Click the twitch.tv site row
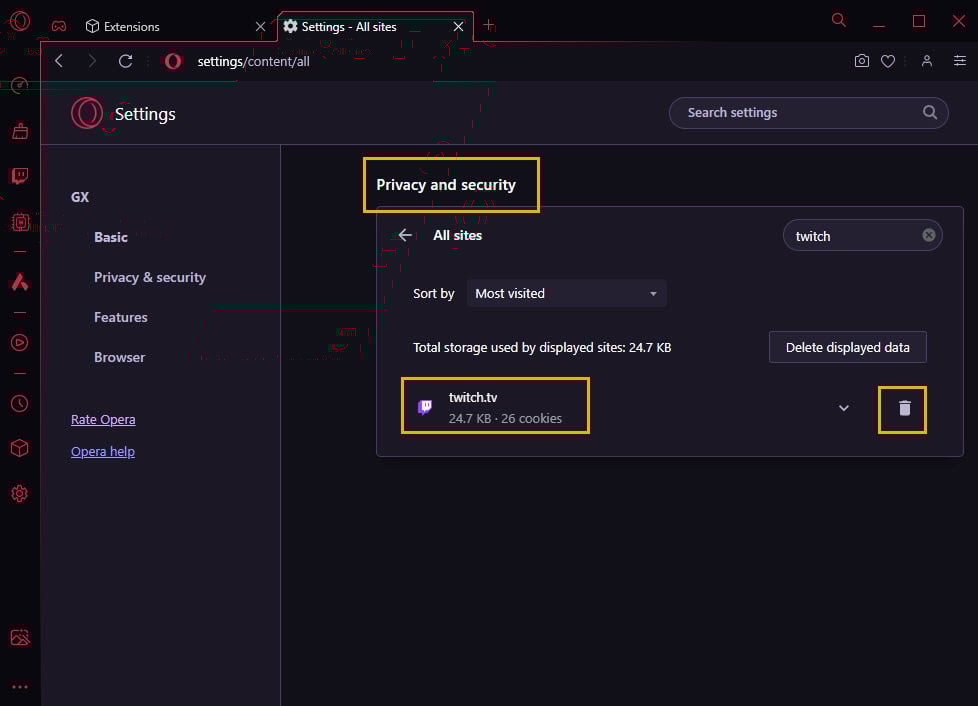The height and width of the screenshot is (706, 978). (x=670, y=408)
